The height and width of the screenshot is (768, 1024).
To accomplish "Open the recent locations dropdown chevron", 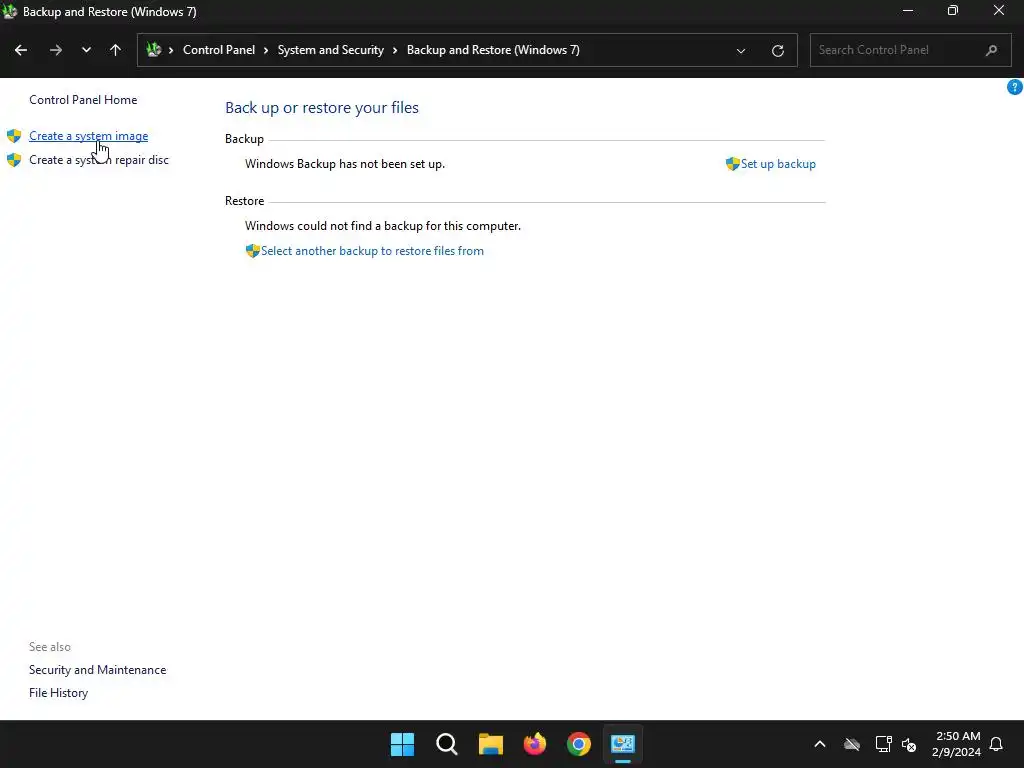I will pyautogui.click(x=86, y=50).
